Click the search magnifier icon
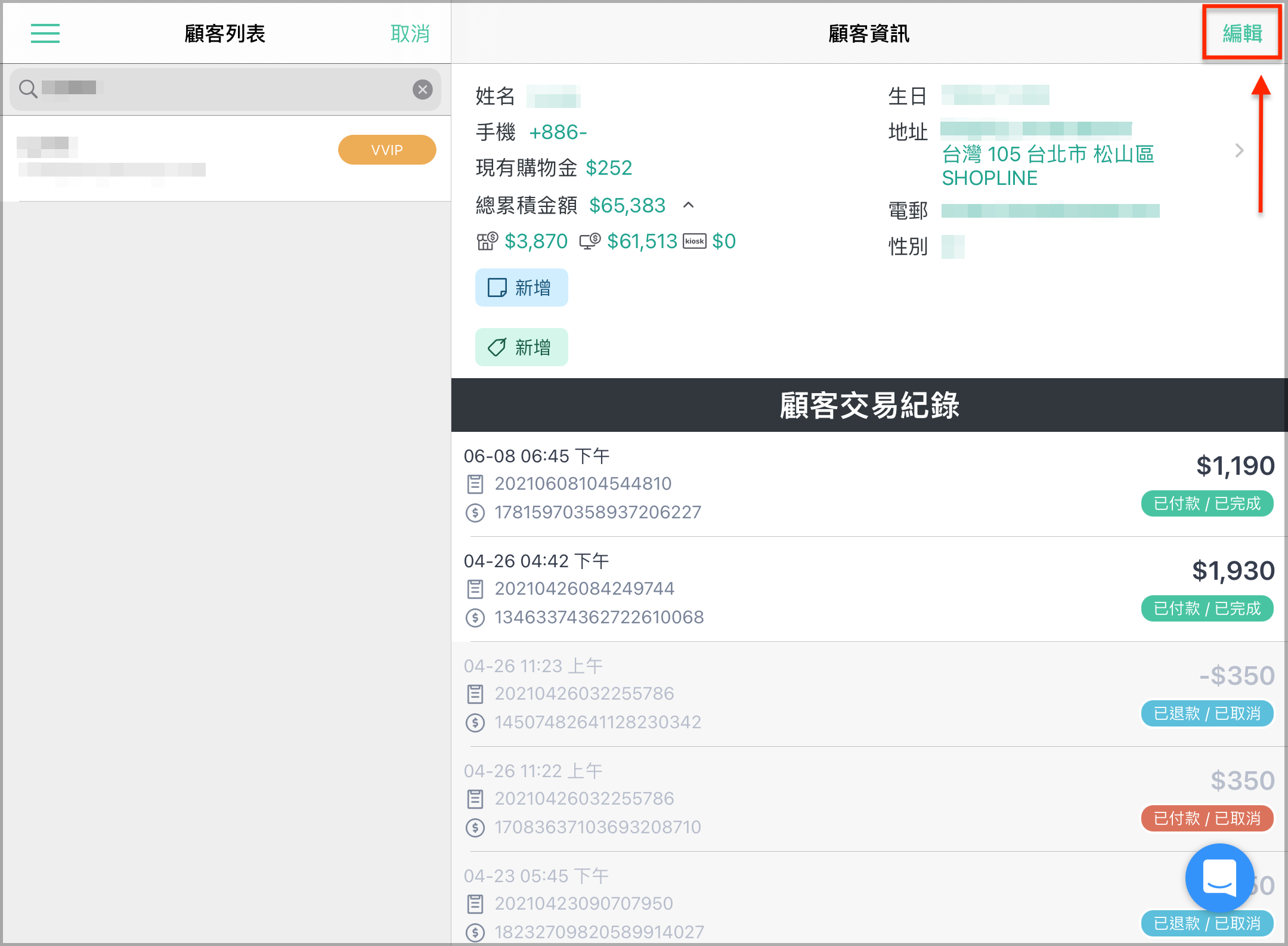 click(27, 89)
